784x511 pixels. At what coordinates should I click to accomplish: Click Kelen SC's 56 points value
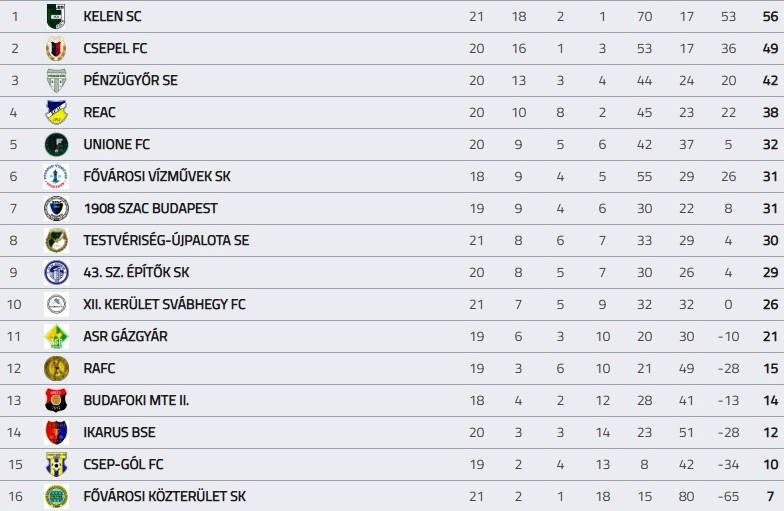tap(770, 16)
